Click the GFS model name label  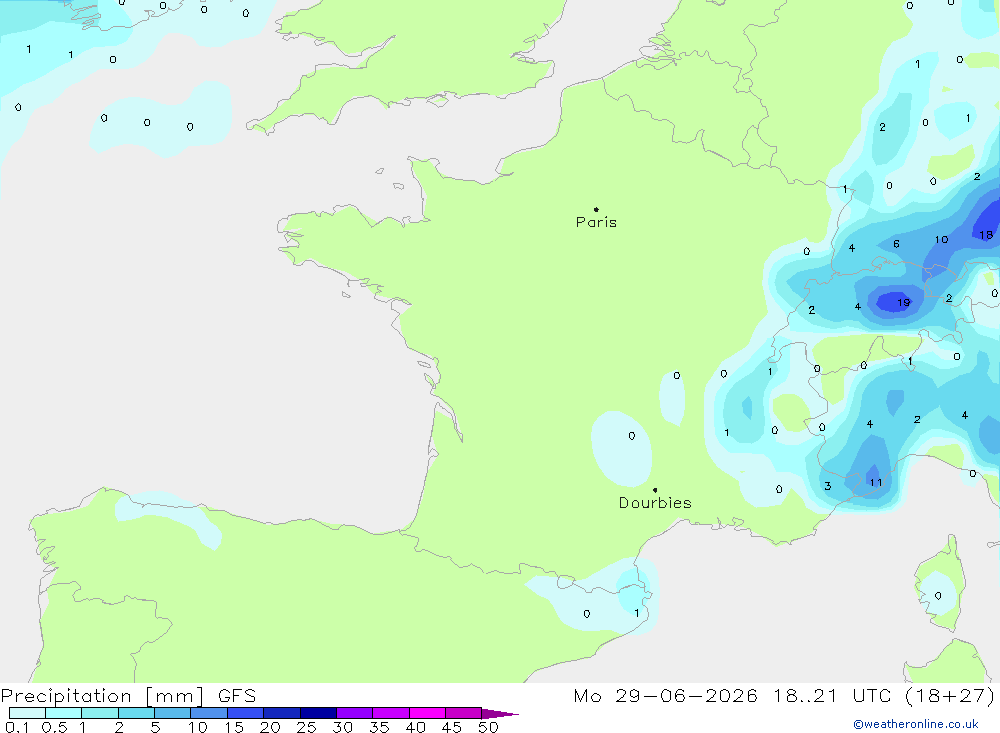(x=237, y=696)
